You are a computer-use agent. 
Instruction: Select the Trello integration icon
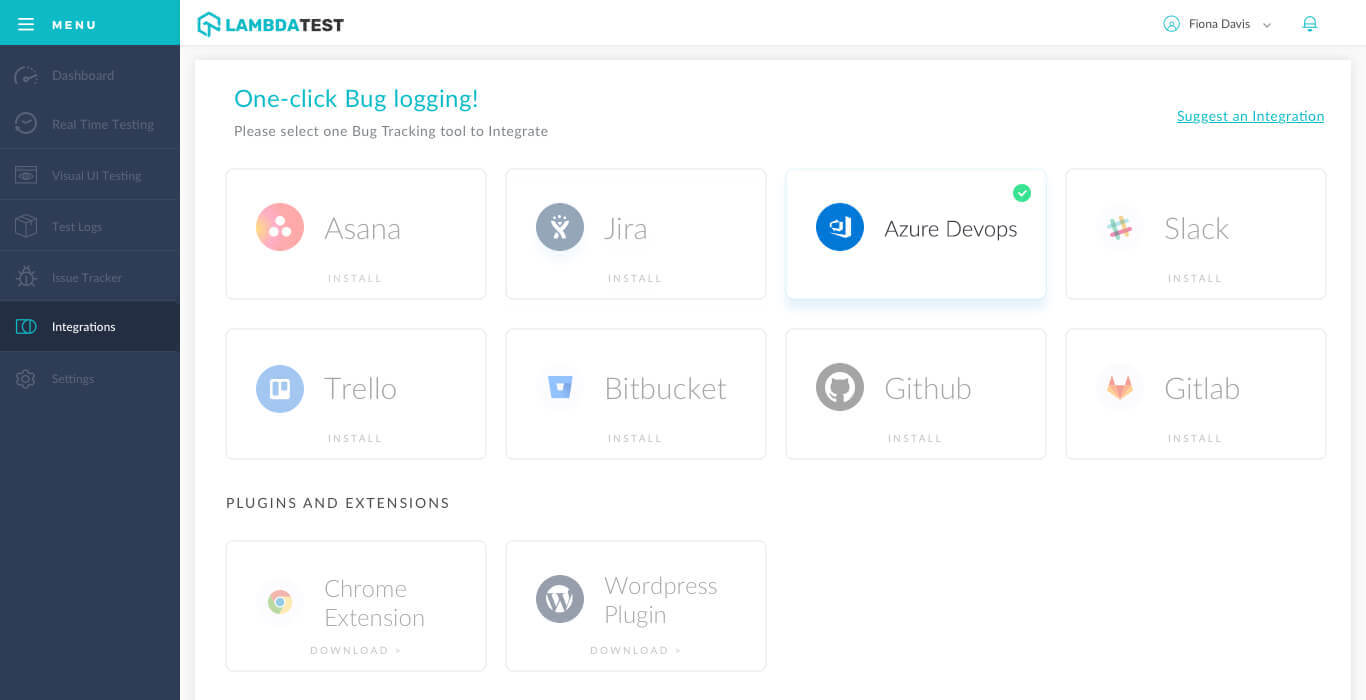(x=279, y=387)
